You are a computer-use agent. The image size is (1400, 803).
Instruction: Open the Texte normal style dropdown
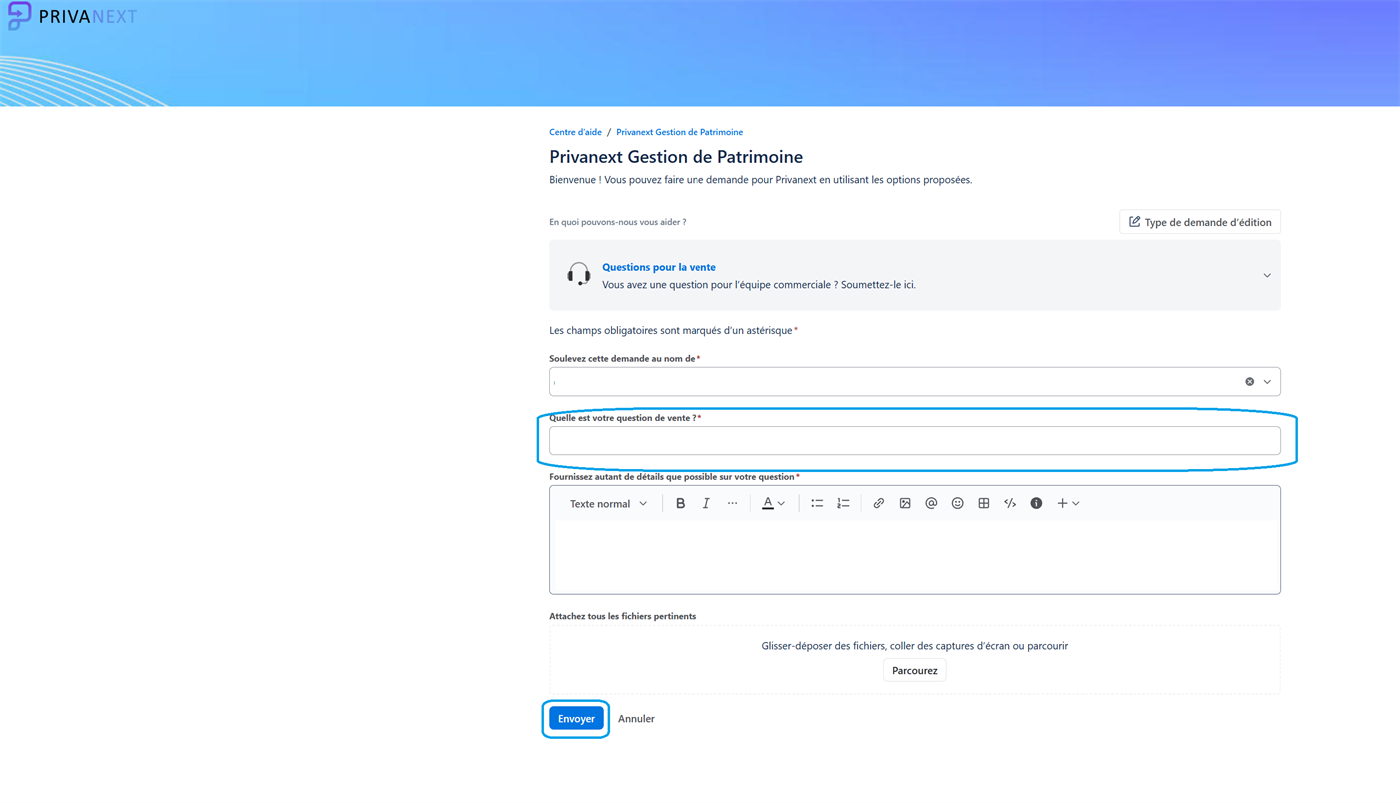608,504
